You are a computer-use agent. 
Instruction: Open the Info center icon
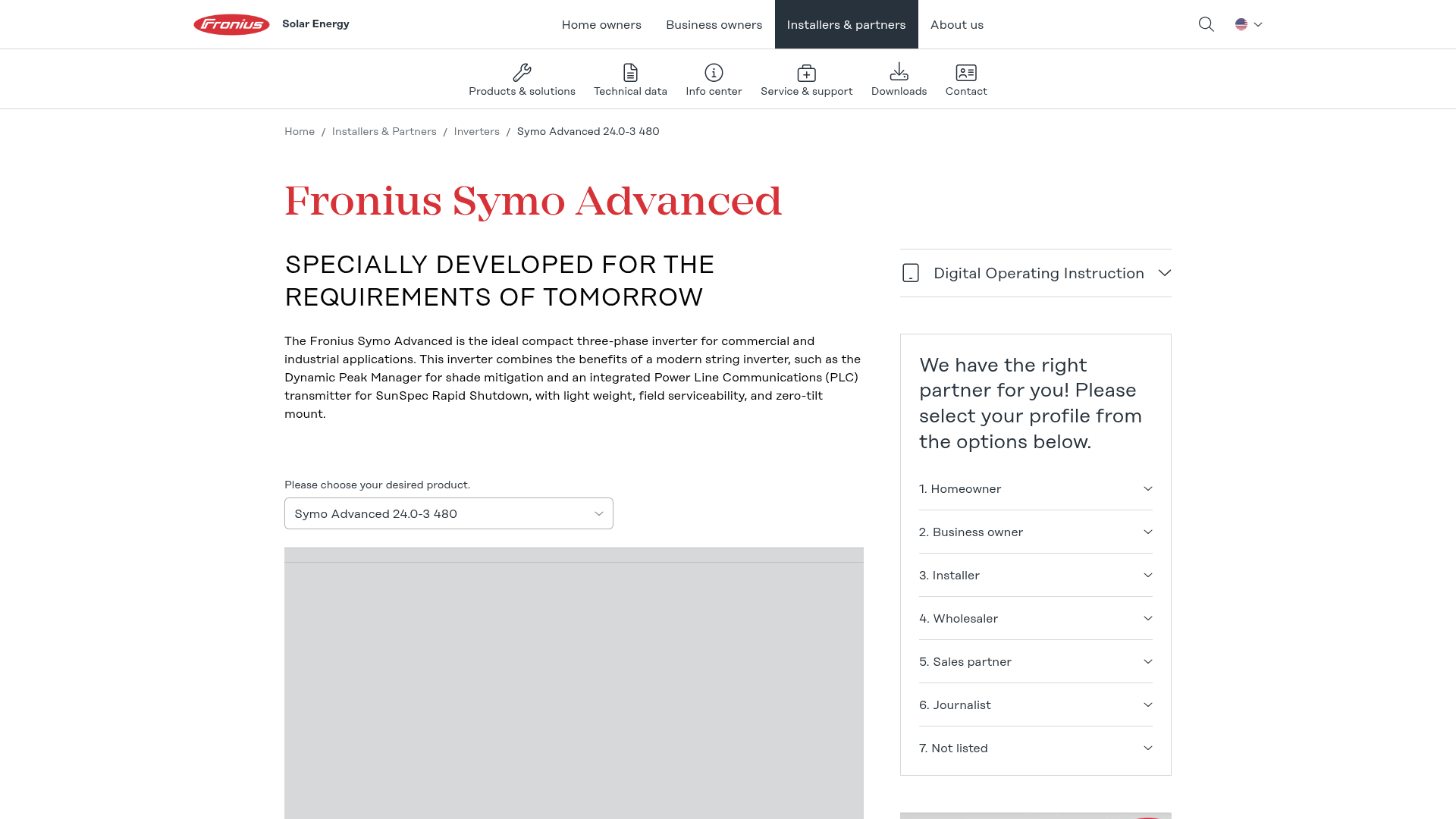714,73
